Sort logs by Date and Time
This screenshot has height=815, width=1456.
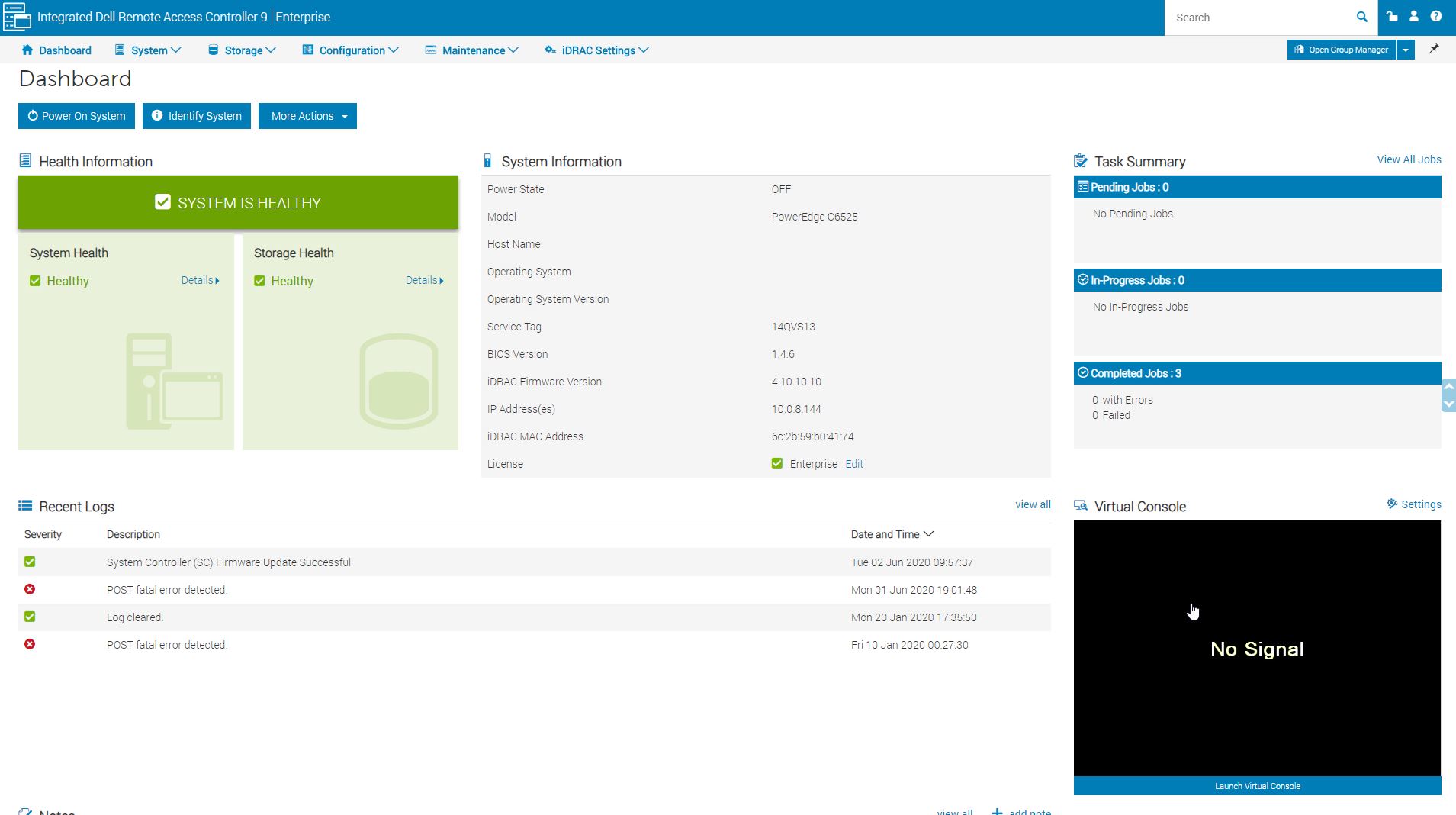pyautogui.click(x=892, y=534)
